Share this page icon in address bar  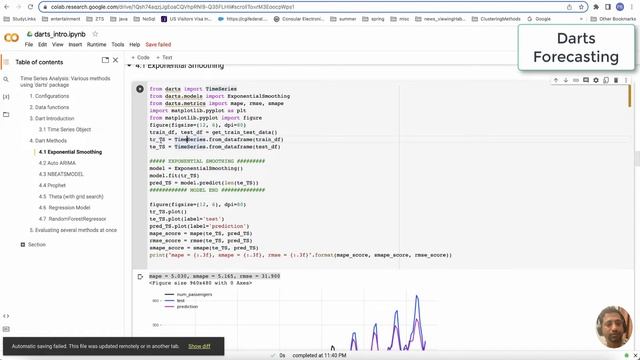click(569, 7)
